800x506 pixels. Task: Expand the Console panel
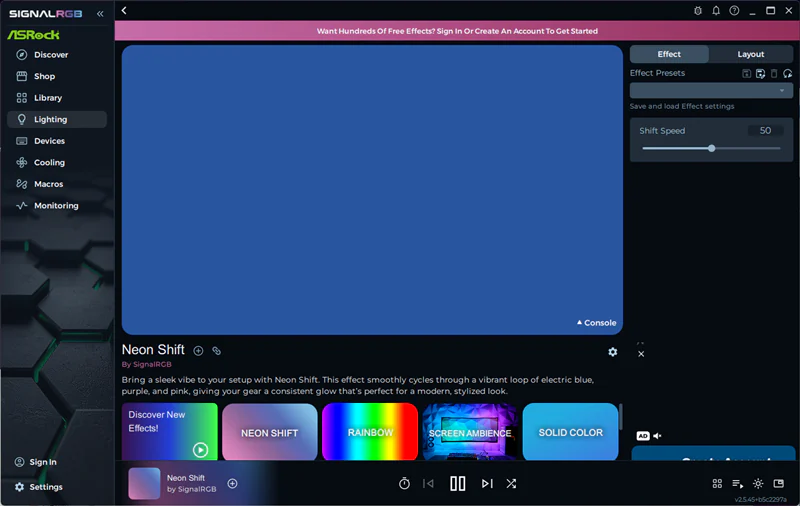[x=596, y=323]
